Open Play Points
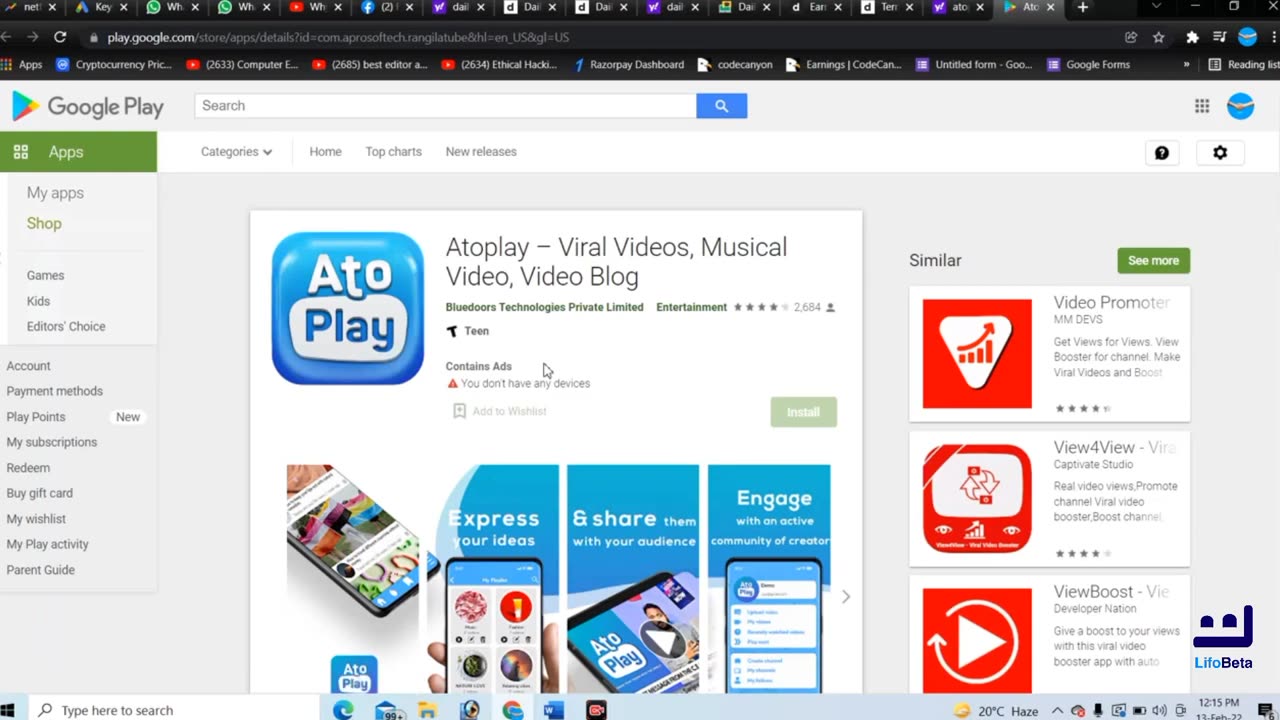This screenshot has height=720, width=1280. pos(36,417)
